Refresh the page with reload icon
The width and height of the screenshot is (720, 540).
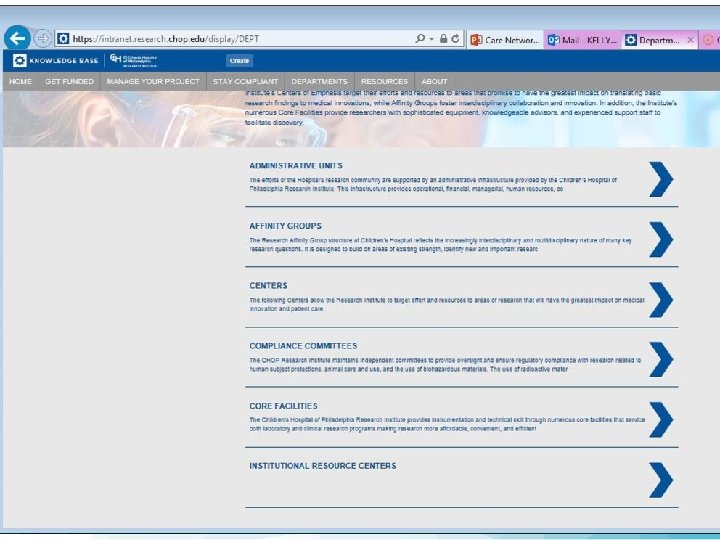coord(455,39)
